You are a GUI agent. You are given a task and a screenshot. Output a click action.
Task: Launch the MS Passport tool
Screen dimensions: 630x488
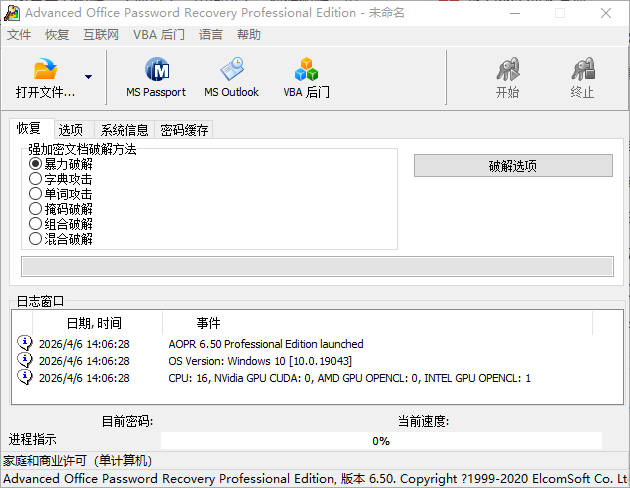[156, 78]
